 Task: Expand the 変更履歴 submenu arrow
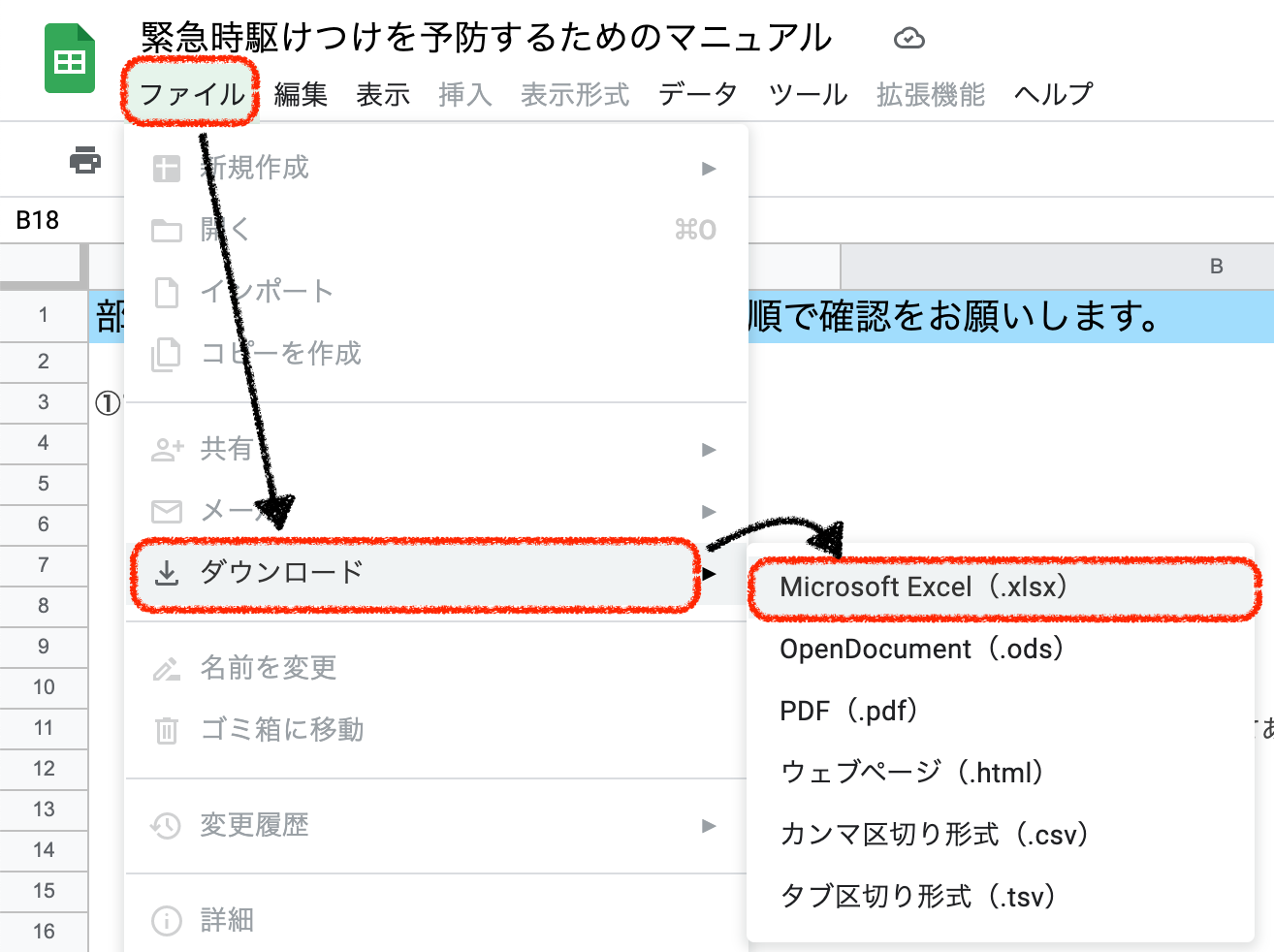tap(709, 826)
